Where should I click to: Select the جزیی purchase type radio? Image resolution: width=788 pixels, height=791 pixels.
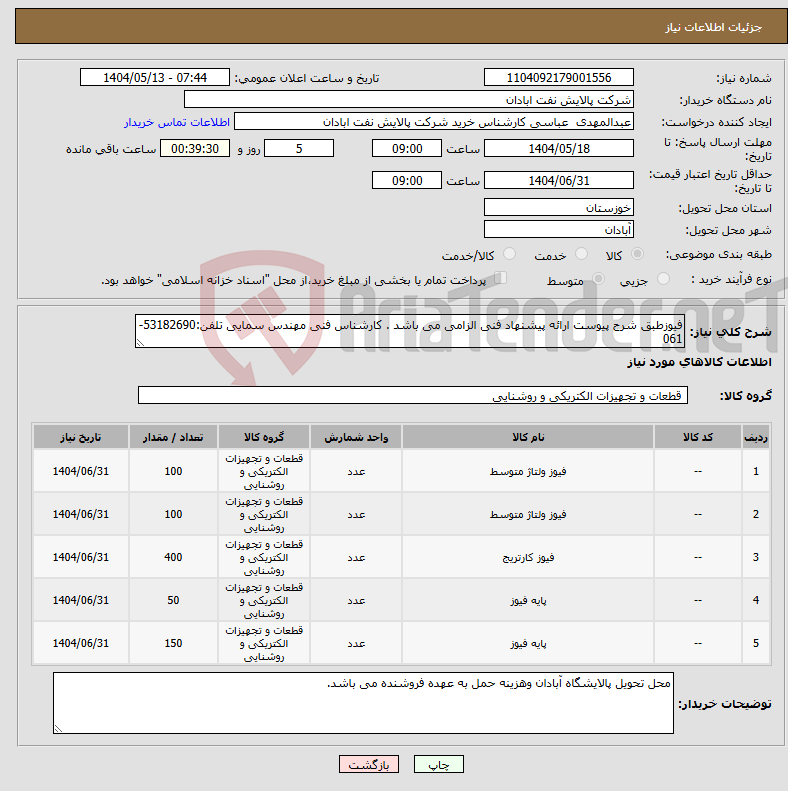pos(663,278)
